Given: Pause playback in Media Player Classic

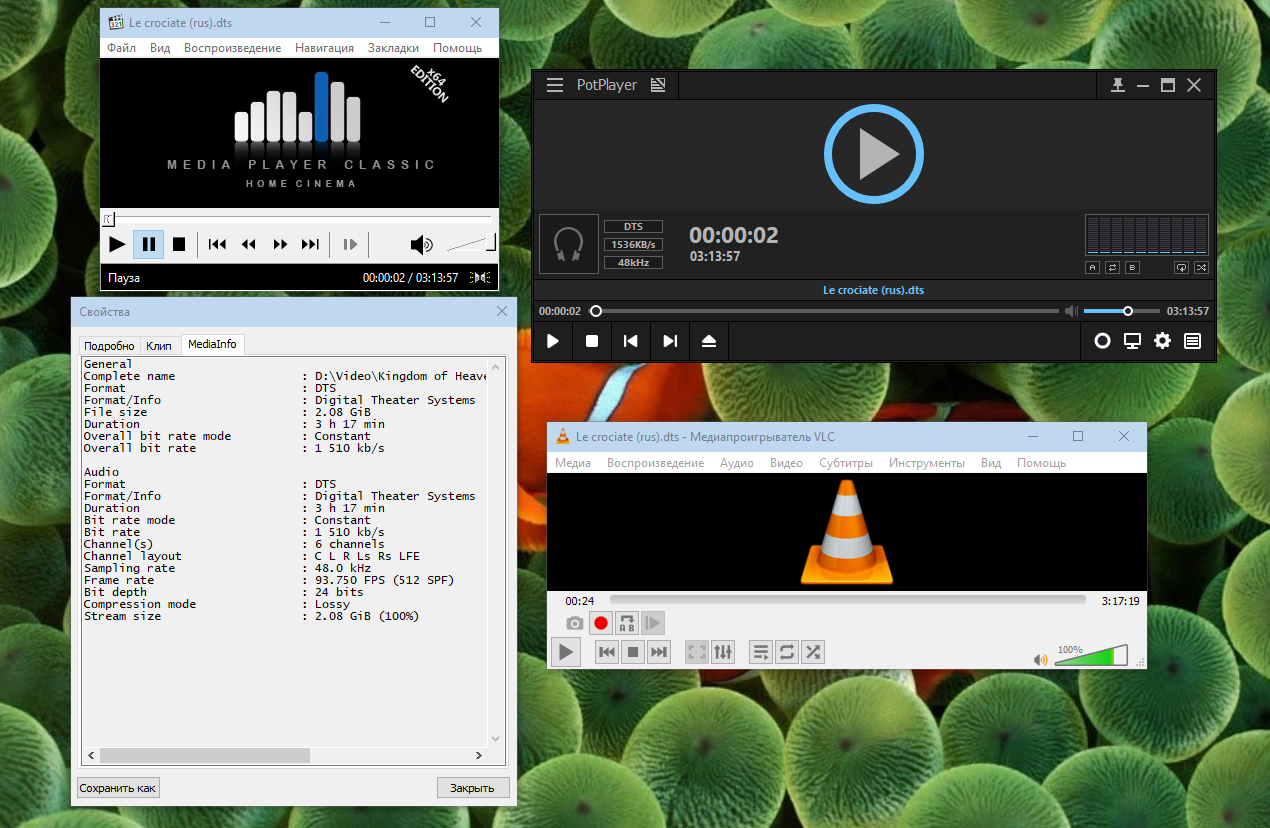Looking at the screenshot, I should [x=148, y=244].
